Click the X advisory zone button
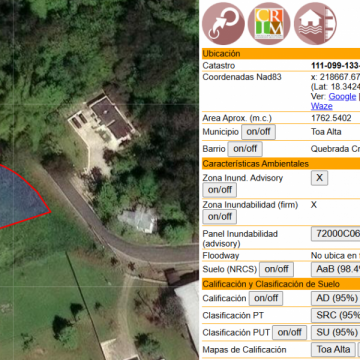360x360 pixels. click(319, 178)
